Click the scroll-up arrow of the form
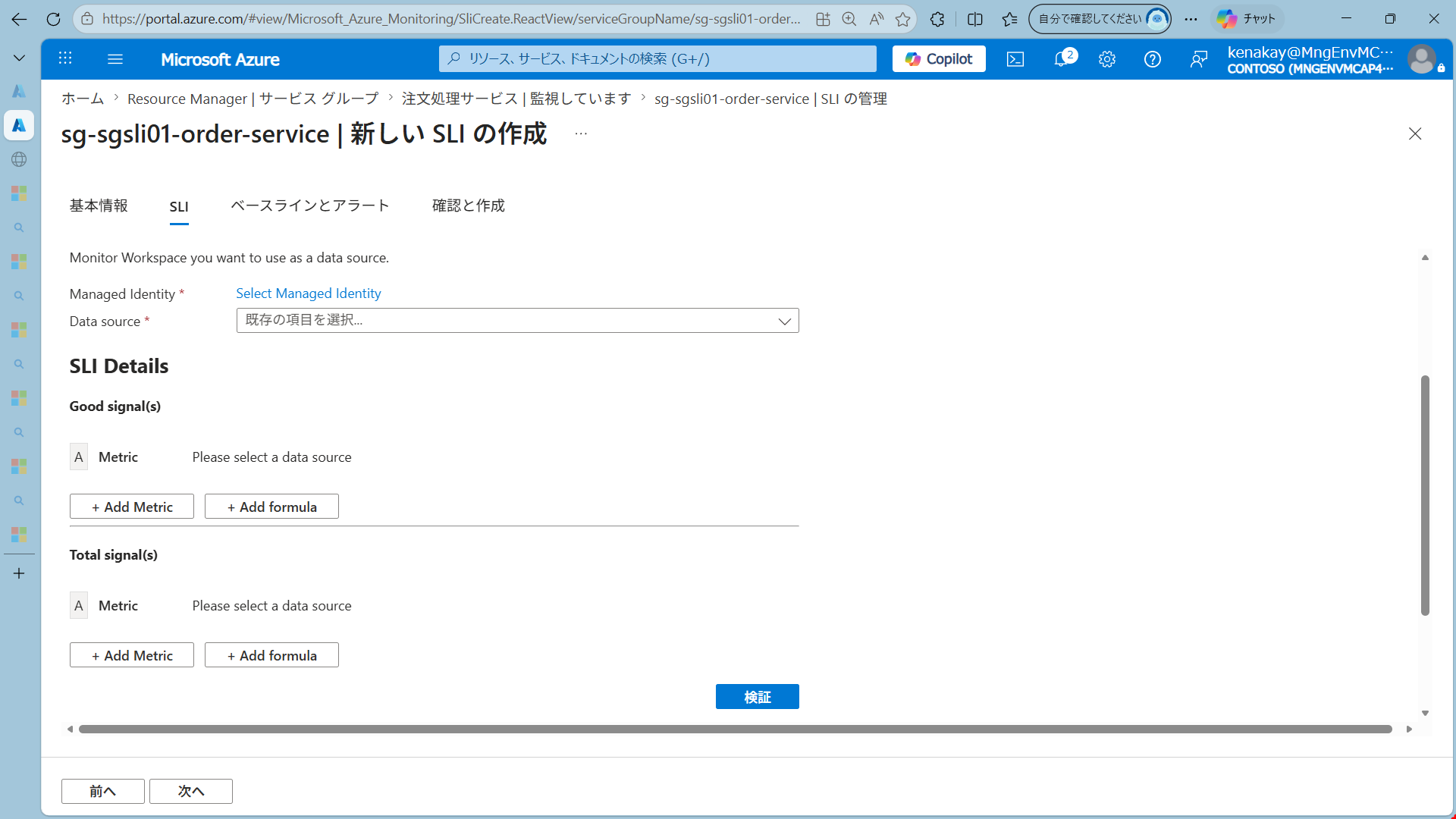The width and height of the screenshot is (1456, 819). [1425, 258]
